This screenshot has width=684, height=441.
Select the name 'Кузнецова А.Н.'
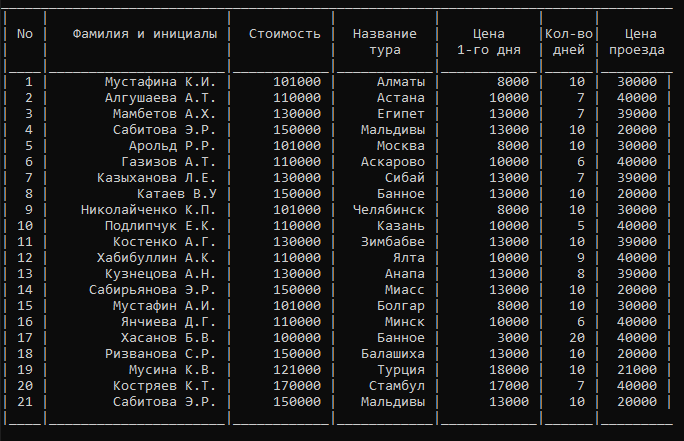(161, 274)
